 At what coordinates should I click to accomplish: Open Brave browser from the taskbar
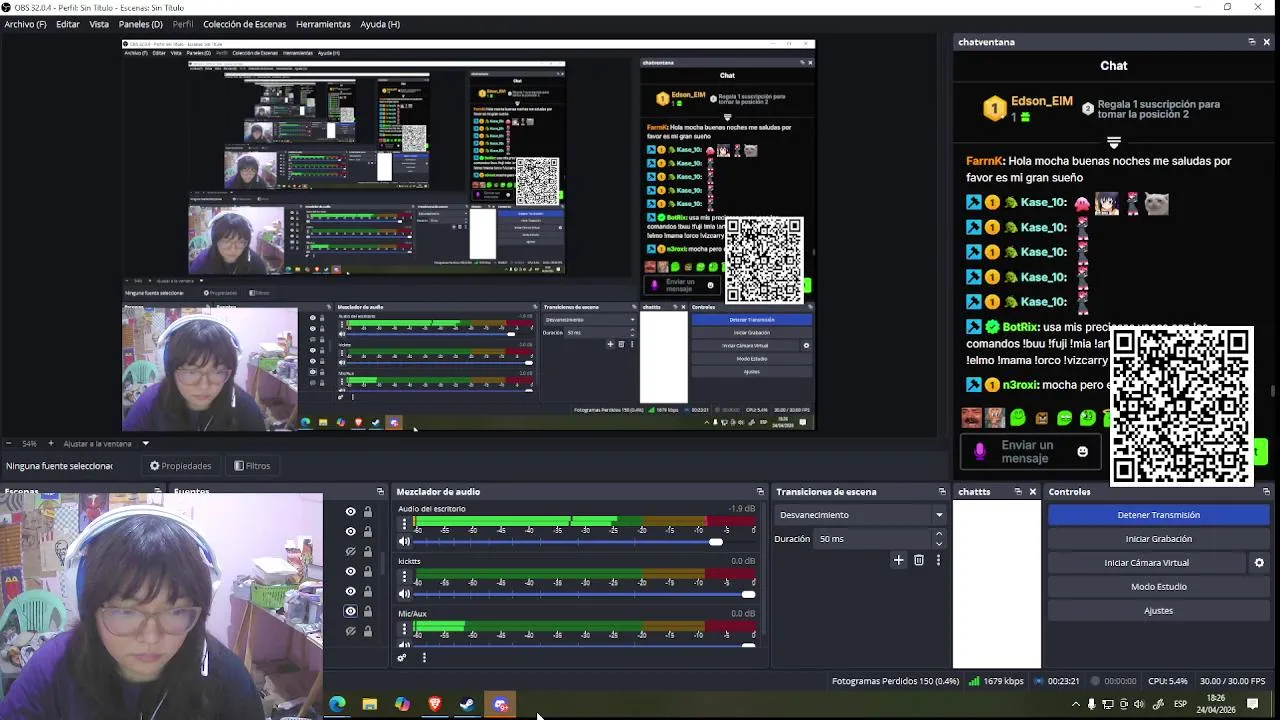pos(435,704)
